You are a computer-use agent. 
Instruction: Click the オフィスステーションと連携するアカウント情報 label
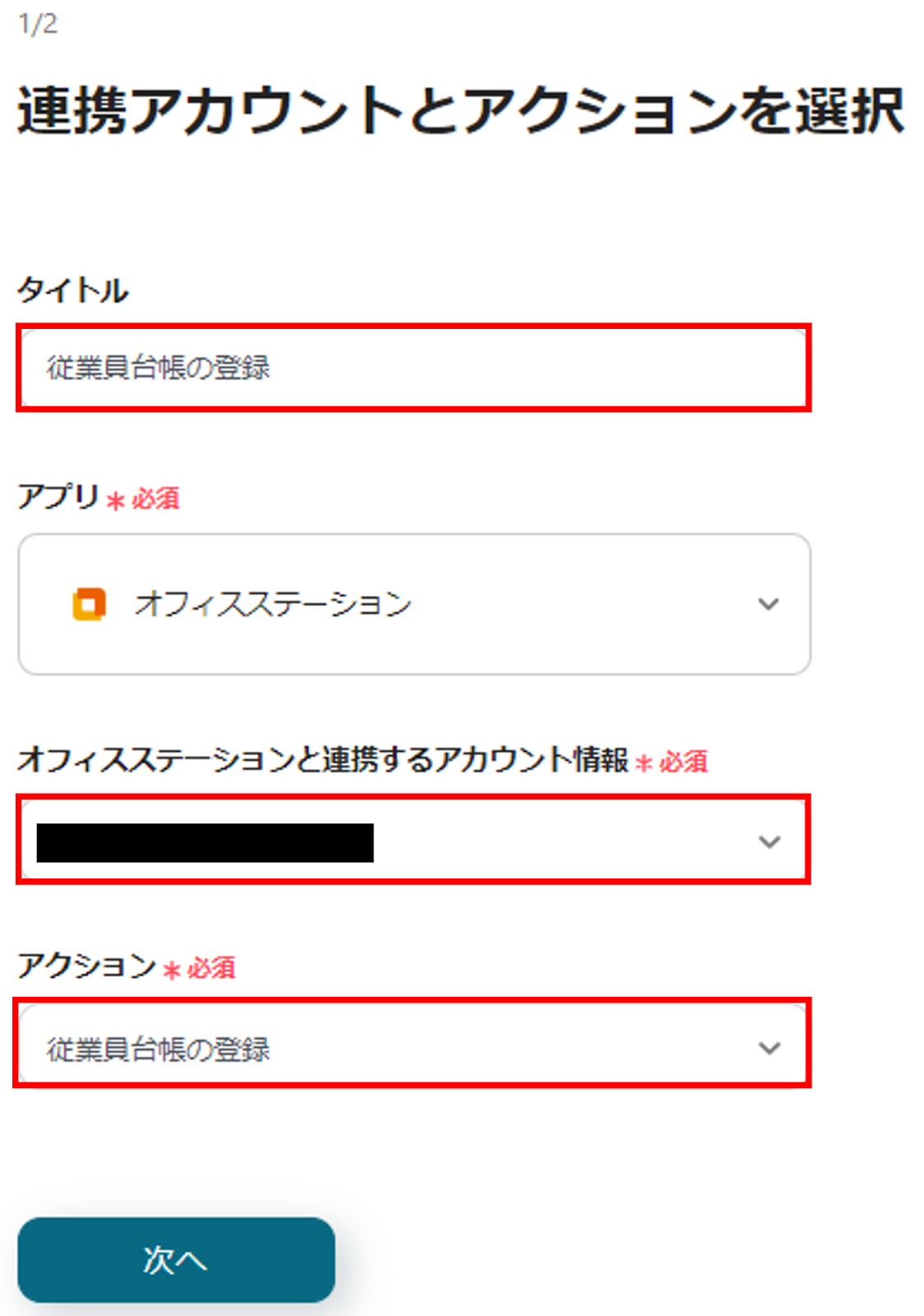(x=323, y=759)
